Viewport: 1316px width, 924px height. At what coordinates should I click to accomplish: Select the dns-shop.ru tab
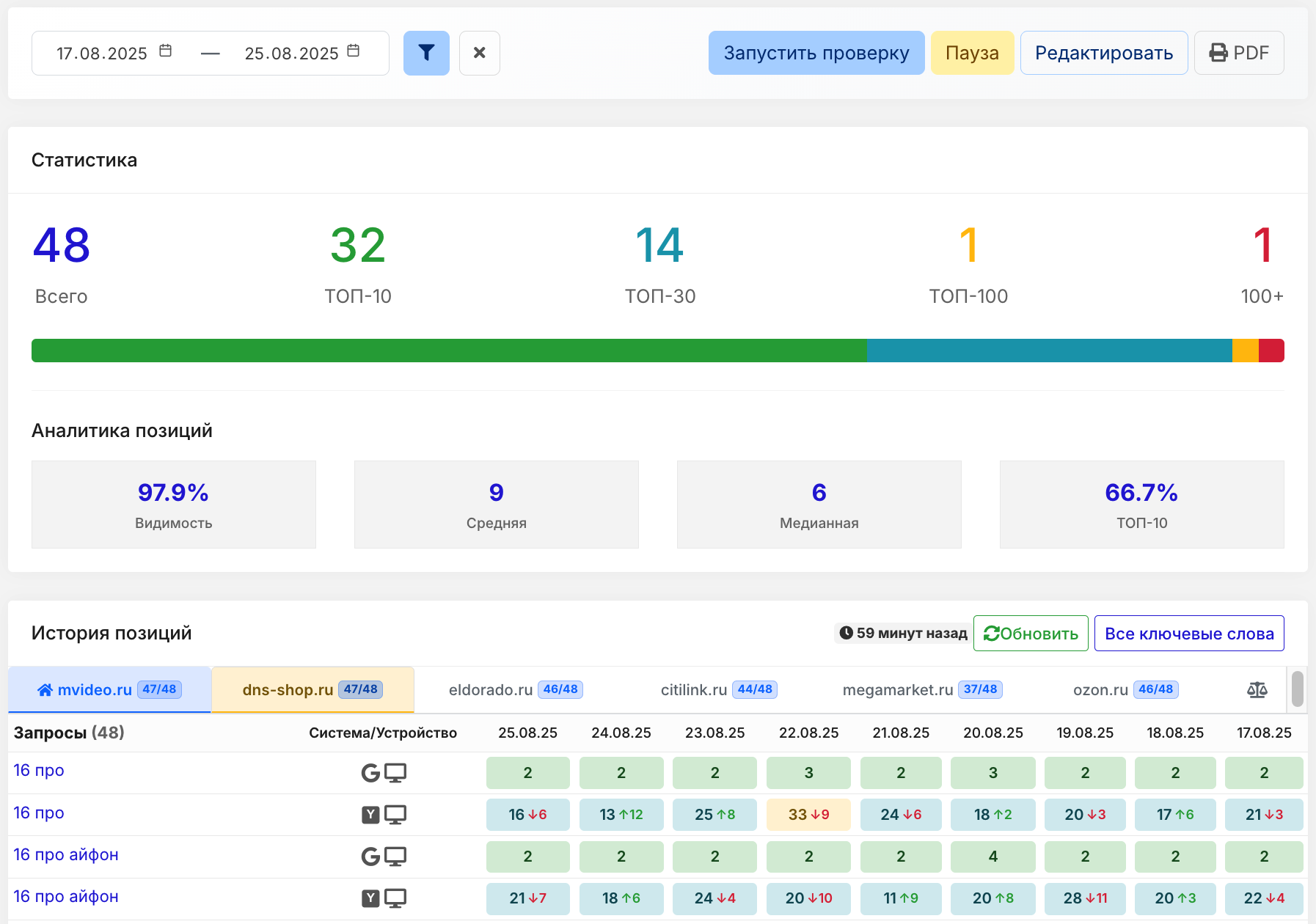click(311, 689)
